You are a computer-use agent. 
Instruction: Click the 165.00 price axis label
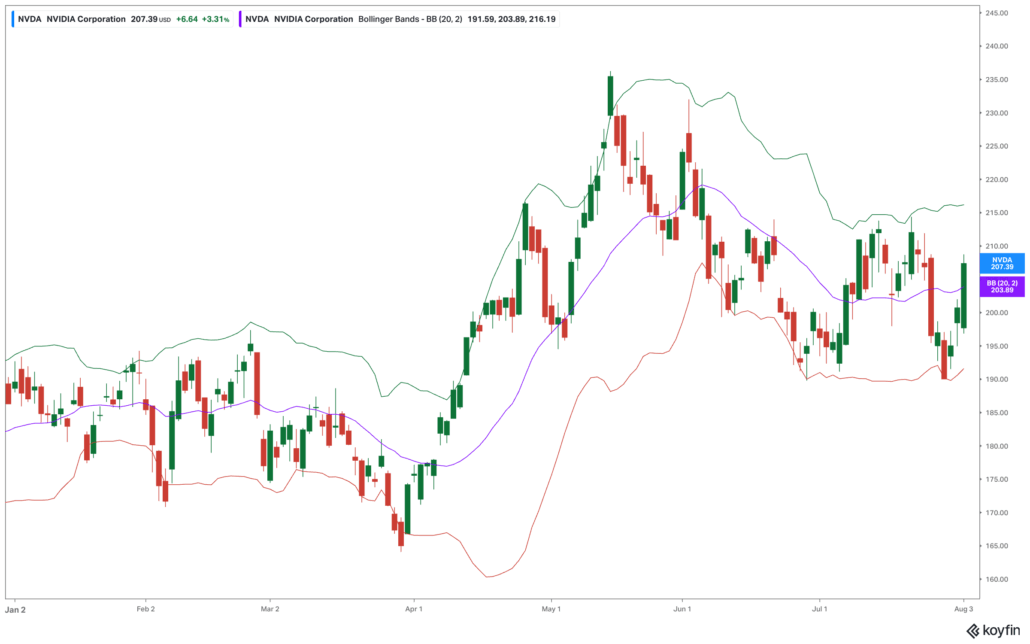pos(996,546)
